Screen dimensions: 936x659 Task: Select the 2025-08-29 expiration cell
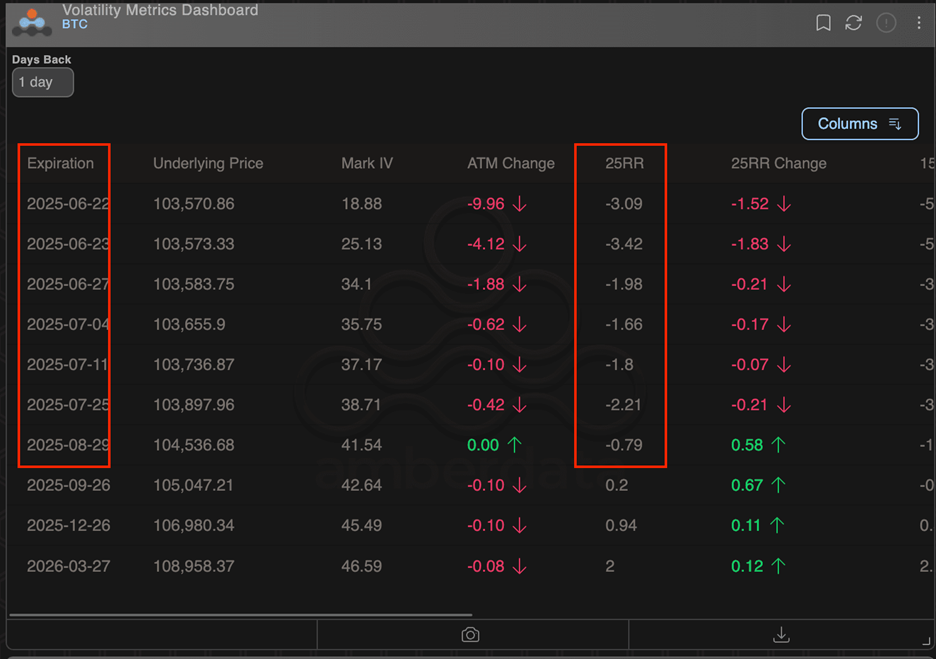click(x=69, y=445)
